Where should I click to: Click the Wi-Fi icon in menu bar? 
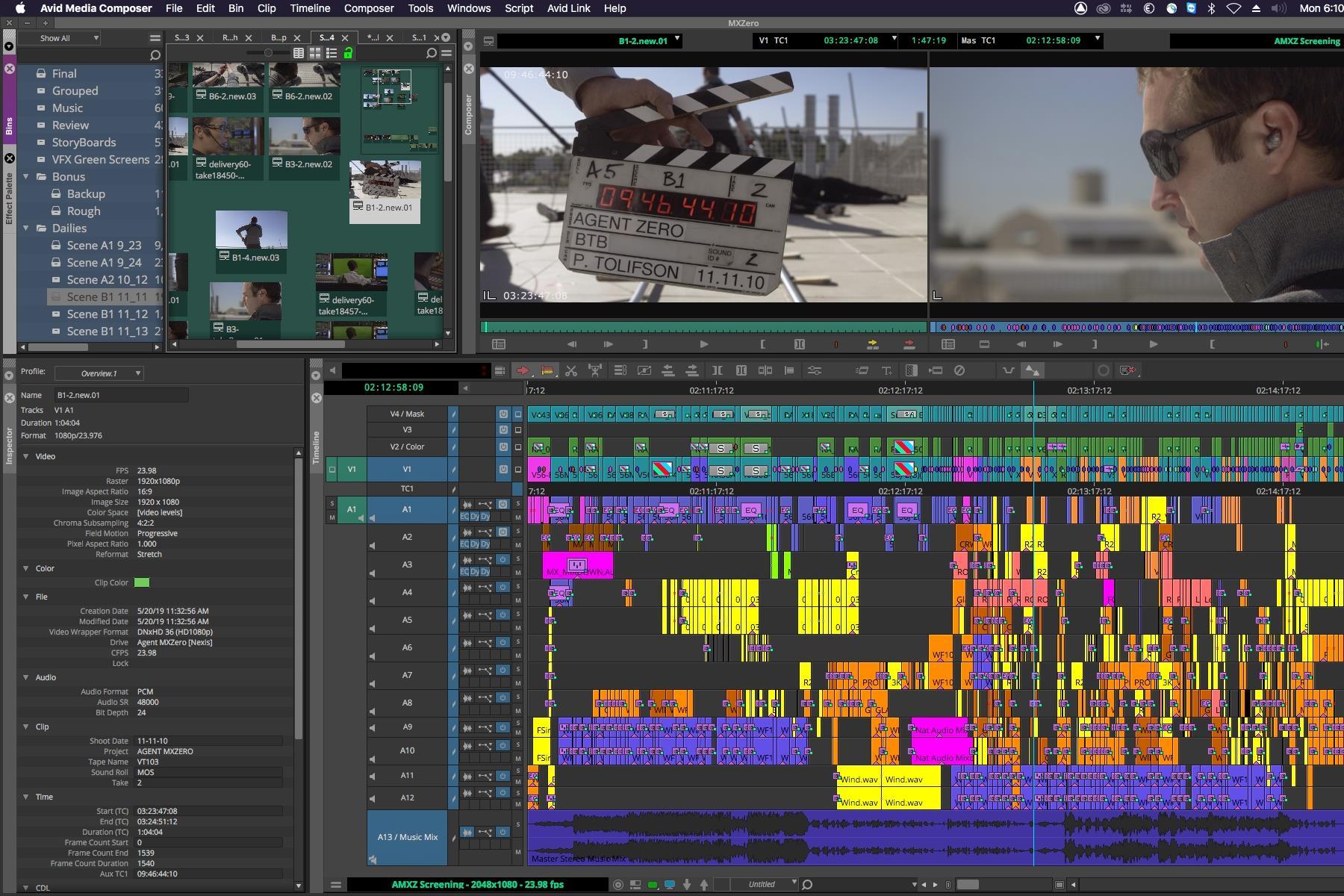(x=1233, y=8)
